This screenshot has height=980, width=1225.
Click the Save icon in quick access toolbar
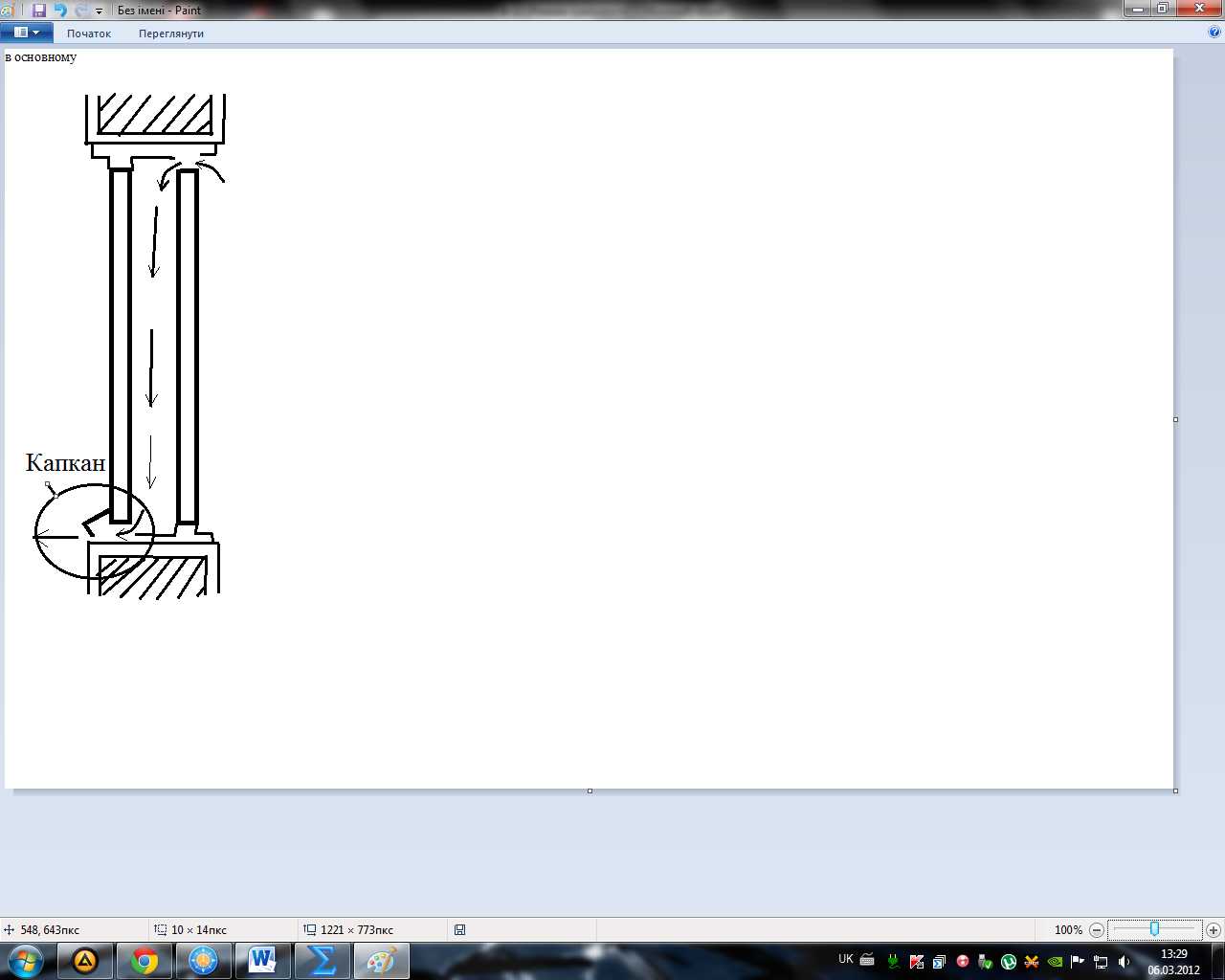[x=39, y=11]
